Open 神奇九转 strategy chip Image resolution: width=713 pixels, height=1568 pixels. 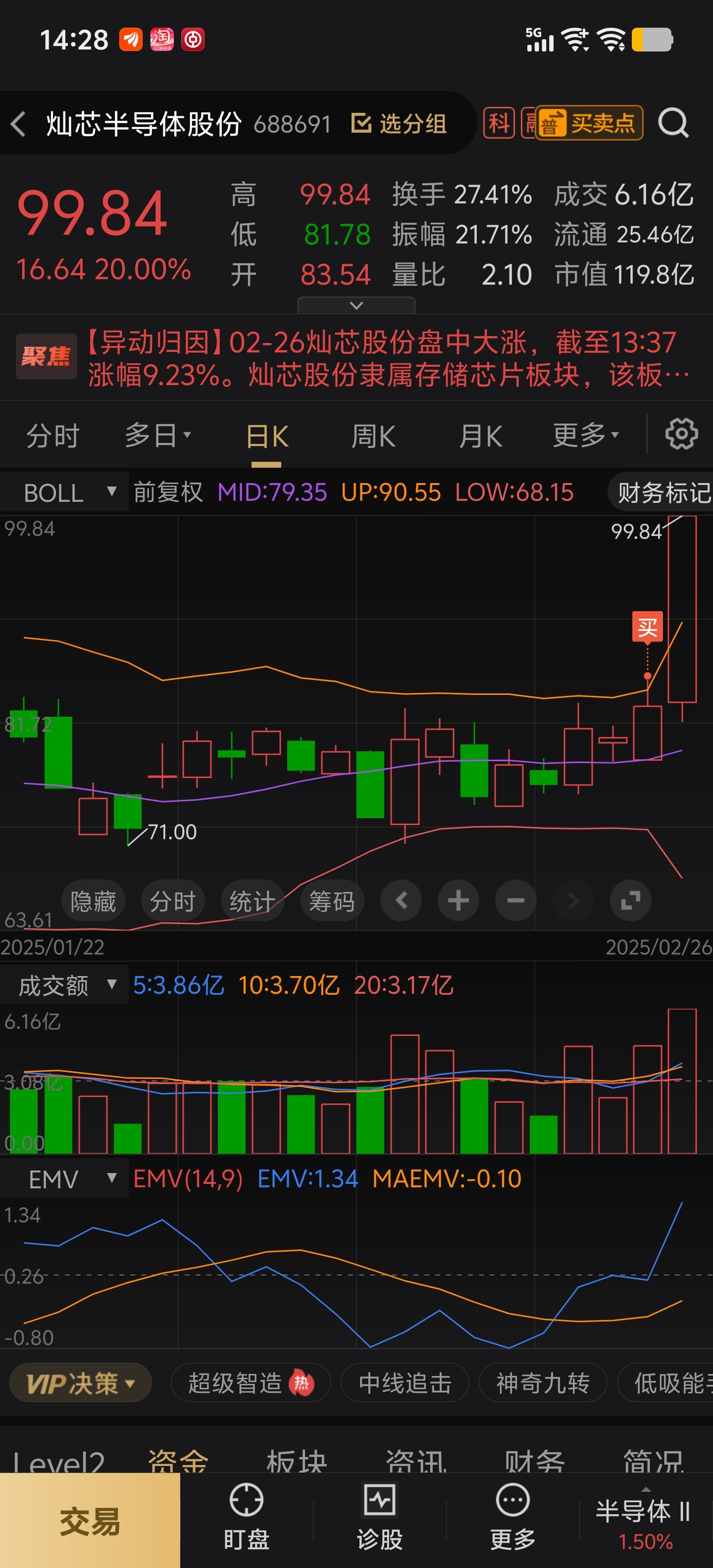[543, 1383]
